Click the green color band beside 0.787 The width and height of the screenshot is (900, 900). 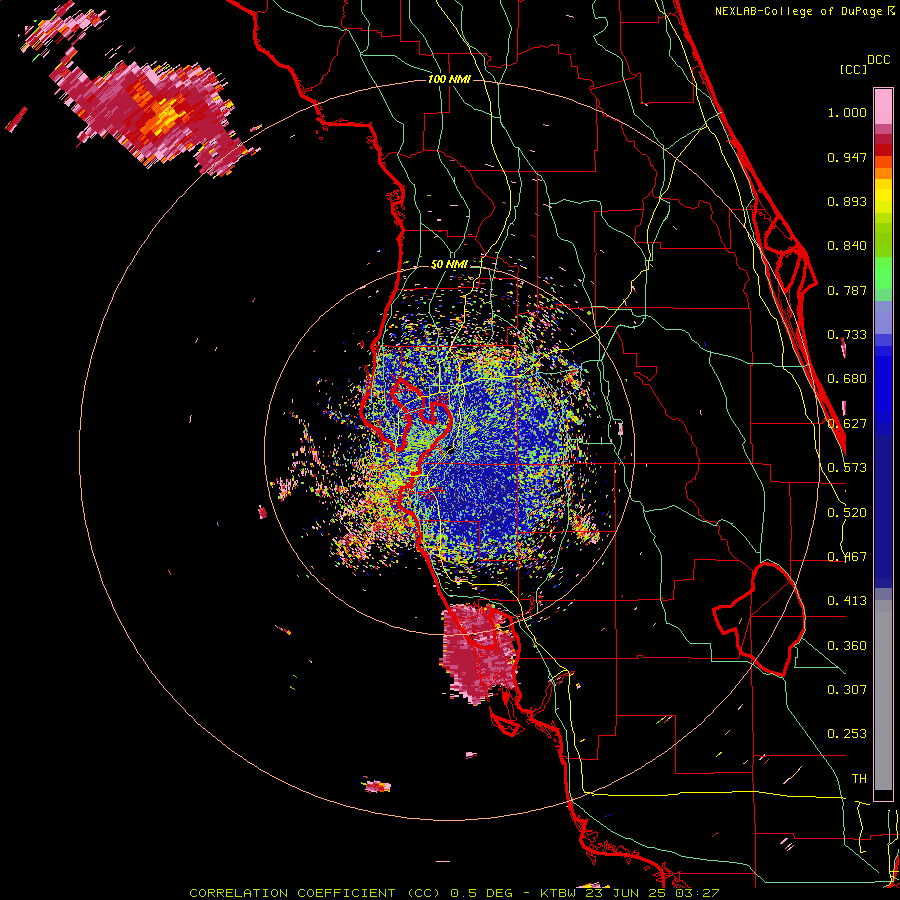pyautogui.click(x=883, y=278)
